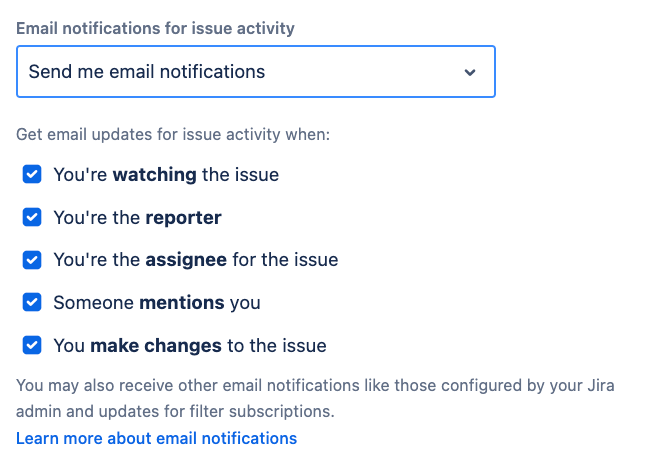Open Learn more about email notifications link
Image resolution: width=648 pixels, height=456 pixels.
(156, 438)
